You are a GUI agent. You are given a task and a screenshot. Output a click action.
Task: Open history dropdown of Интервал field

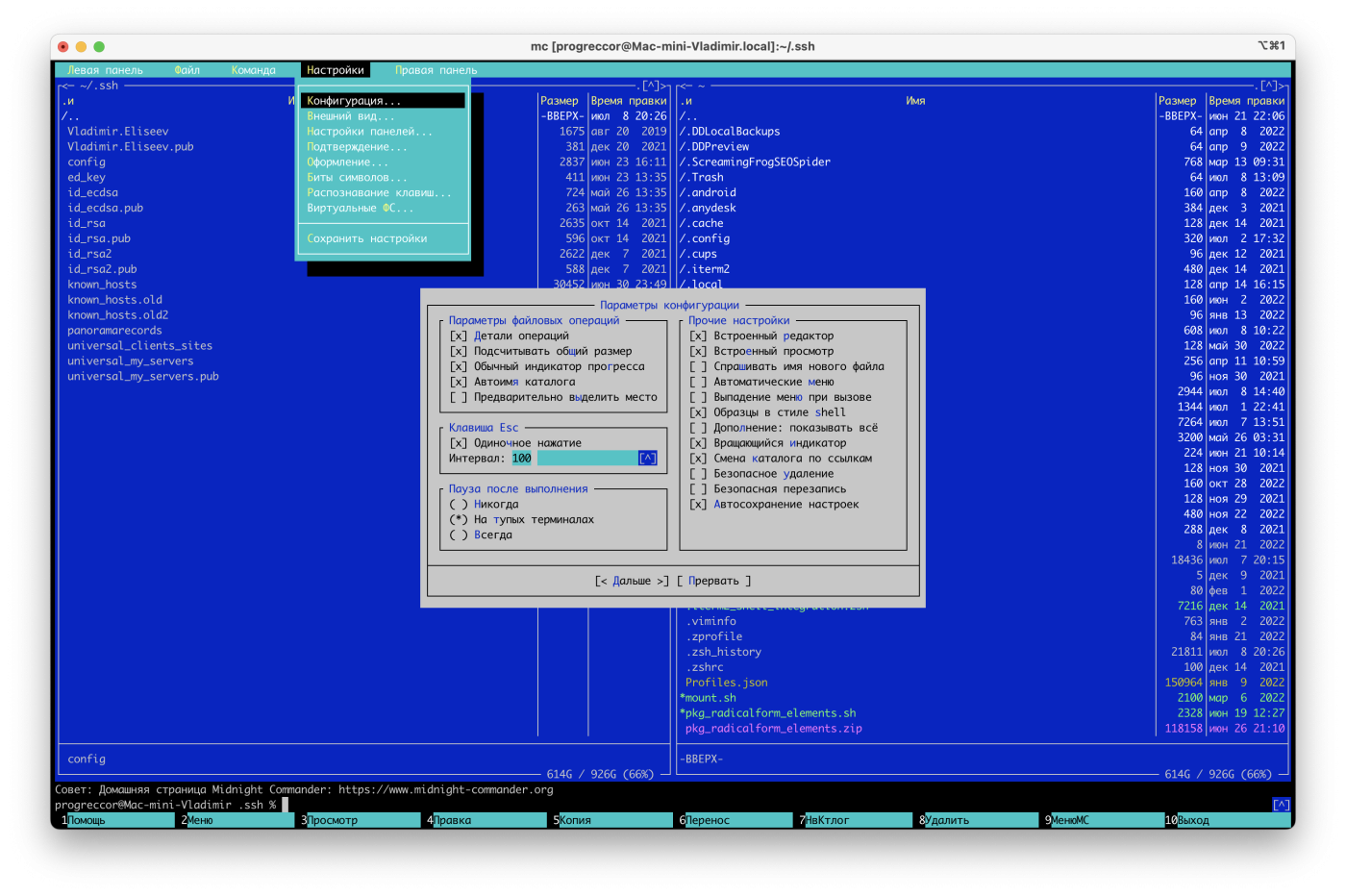[648, 459]
